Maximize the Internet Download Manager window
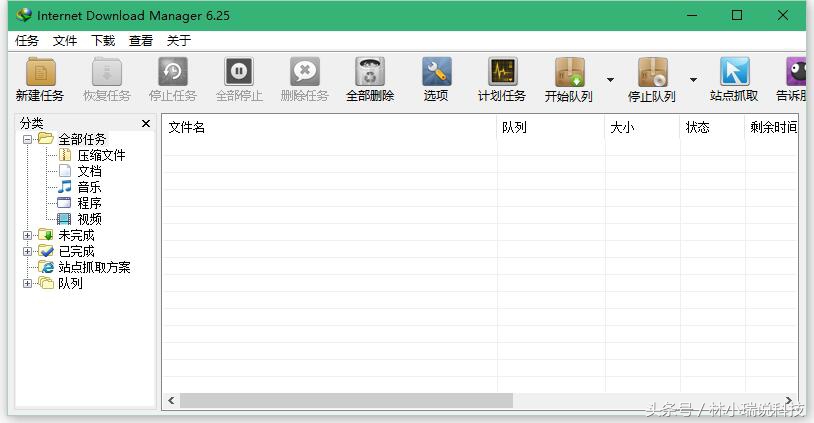This screenshot has height=423, width=814. click(x=737, y=15)
